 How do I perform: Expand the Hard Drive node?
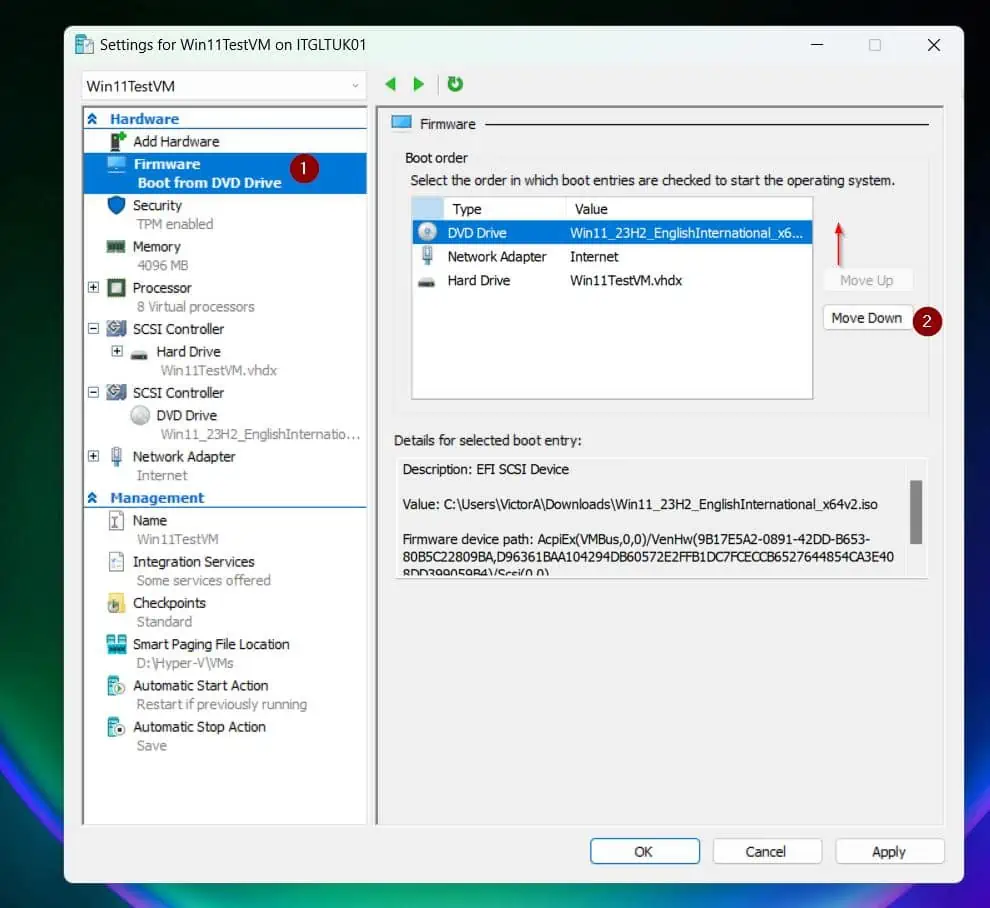point(117,350)
